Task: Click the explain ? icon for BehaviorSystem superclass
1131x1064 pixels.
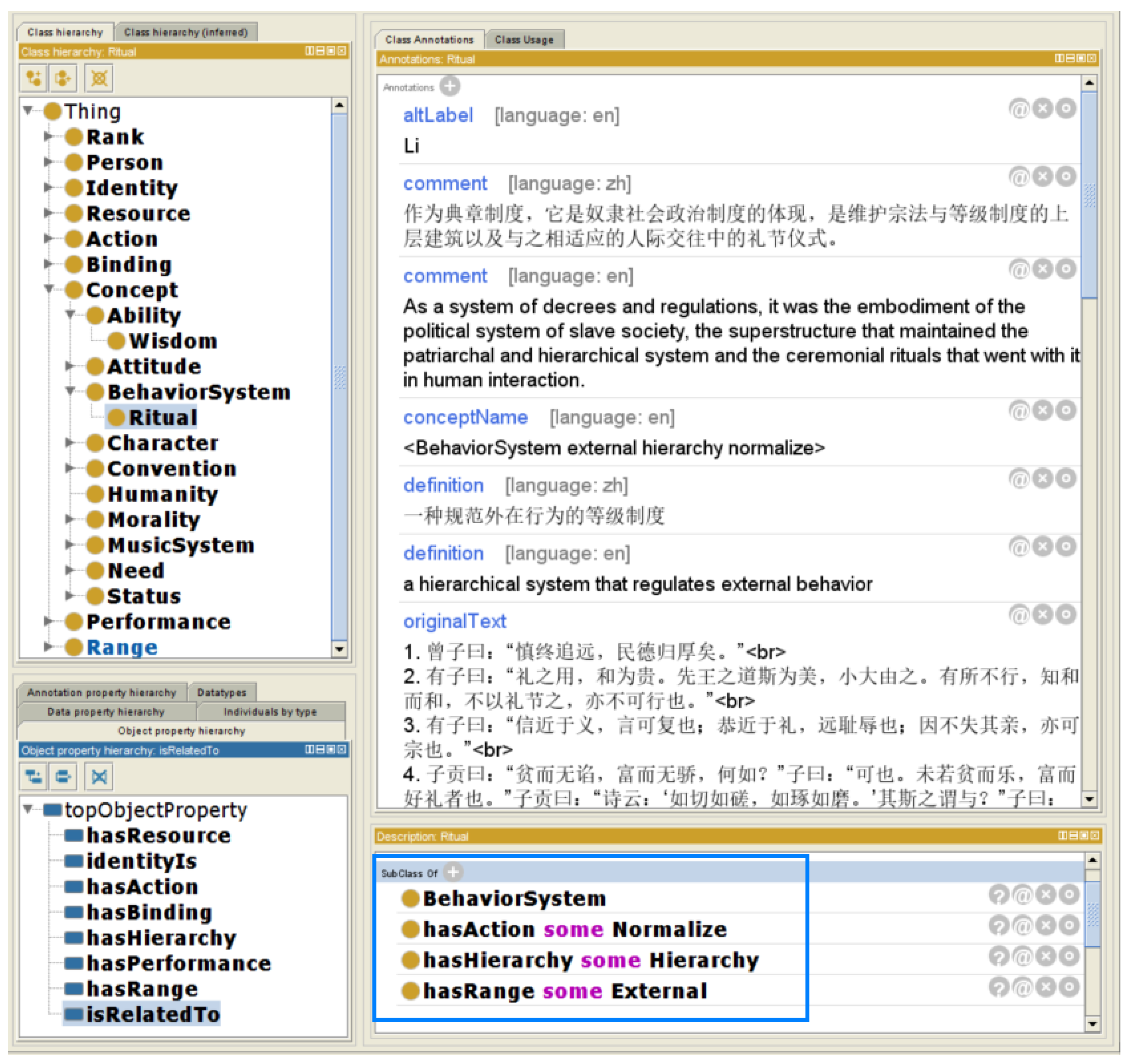Action: (999, 895)
